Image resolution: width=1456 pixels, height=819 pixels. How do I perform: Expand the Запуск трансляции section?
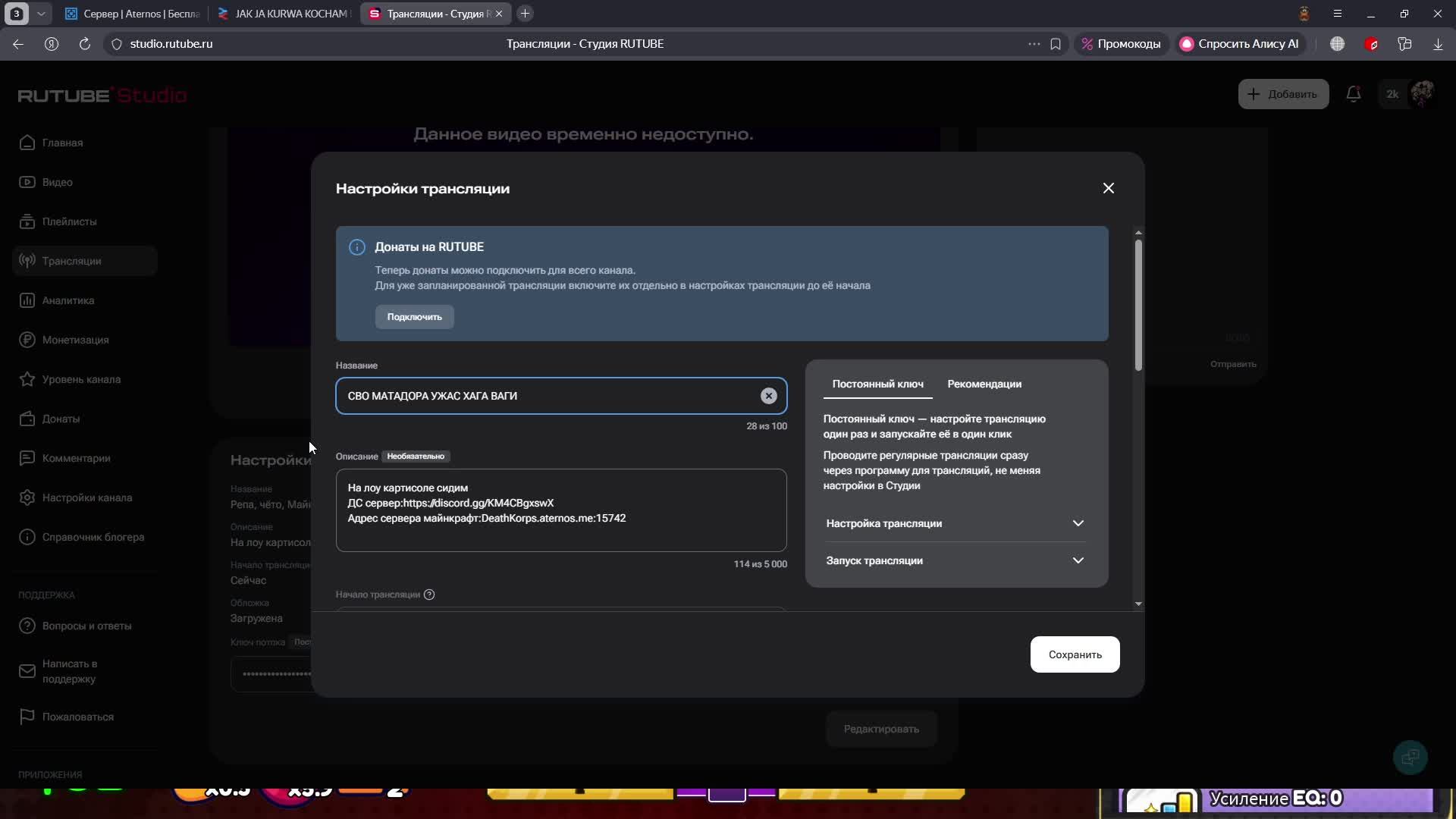(955, 560)
